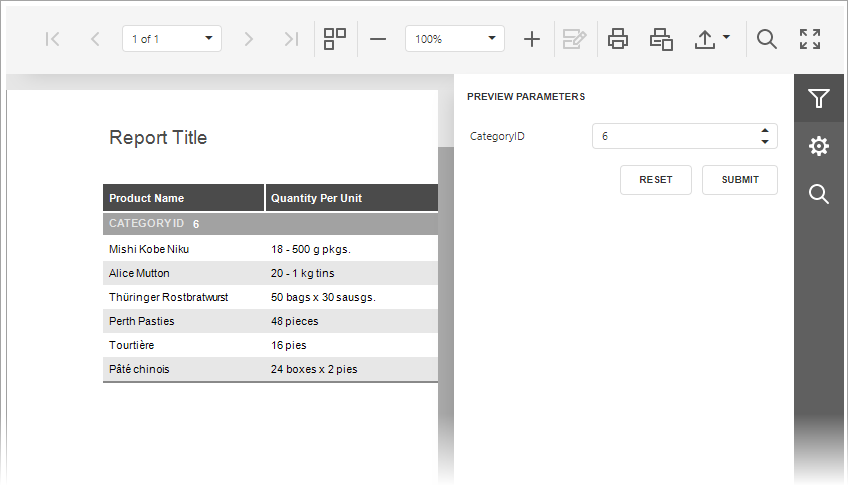The width and height of the screenshot is (848, 486).
Task: Open the Export To dropdown
Action: tap(712, 39)
